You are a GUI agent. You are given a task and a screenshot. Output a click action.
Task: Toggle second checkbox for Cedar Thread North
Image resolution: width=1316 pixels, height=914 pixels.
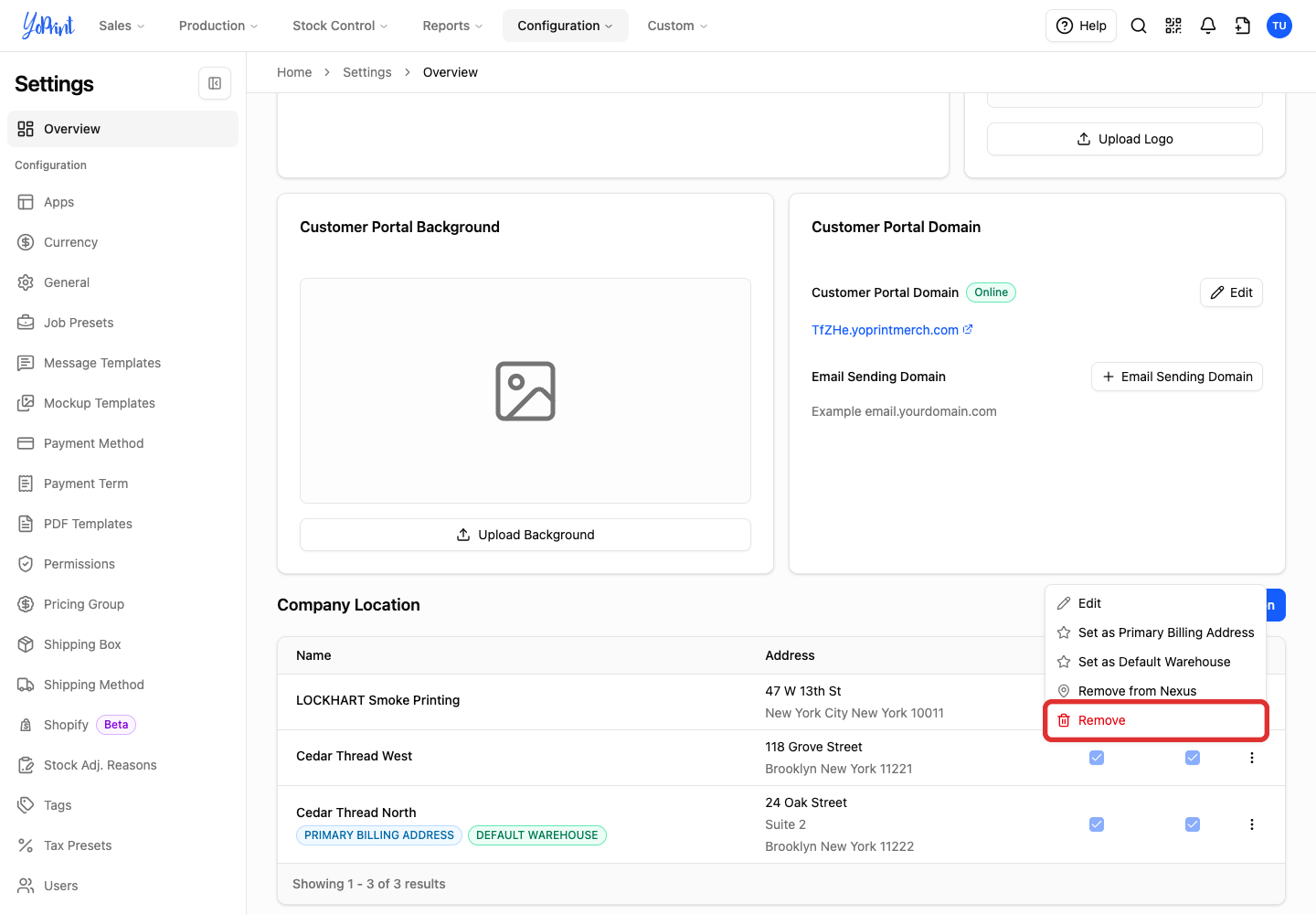pyautogui.click(x=1193, y=824)
